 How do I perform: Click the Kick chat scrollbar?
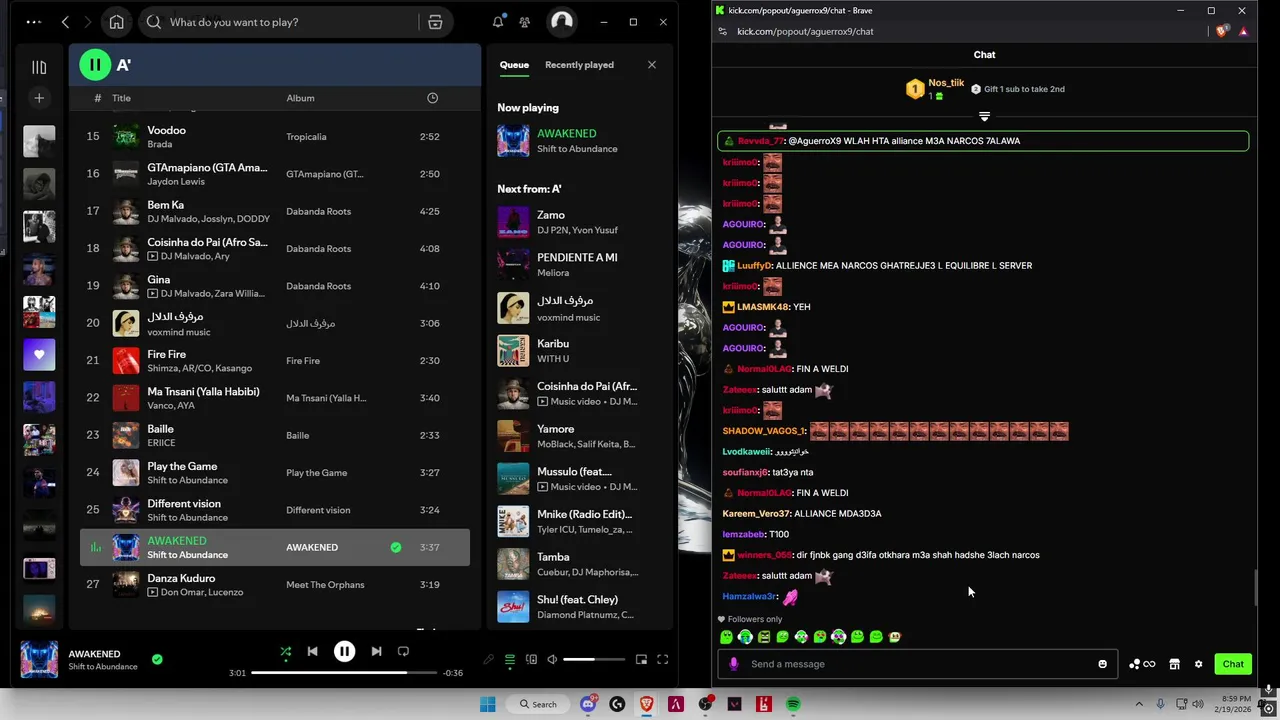(x=1256, y=587)
